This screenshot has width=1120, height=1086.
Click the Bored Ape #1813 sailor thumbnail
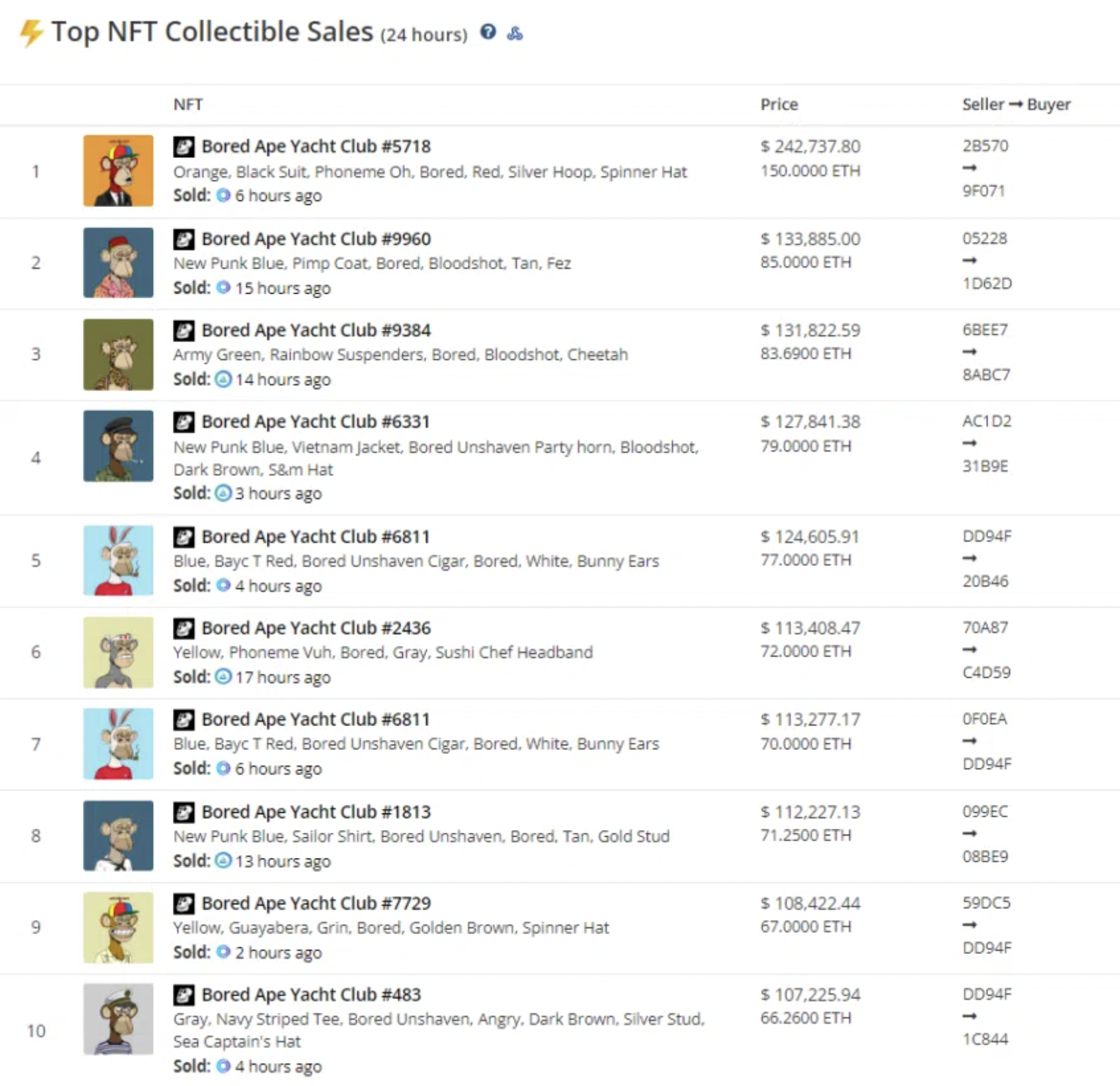[118, 835]
